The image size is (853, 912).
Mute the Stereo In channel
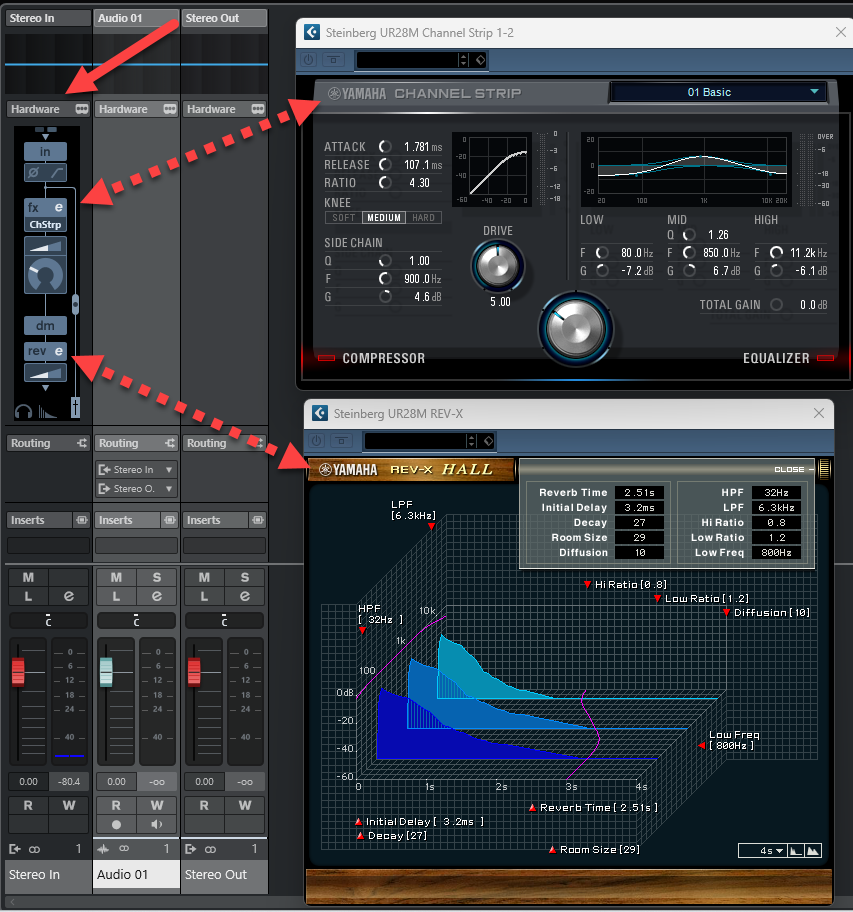pyautogui.click(x=28, y=578)
